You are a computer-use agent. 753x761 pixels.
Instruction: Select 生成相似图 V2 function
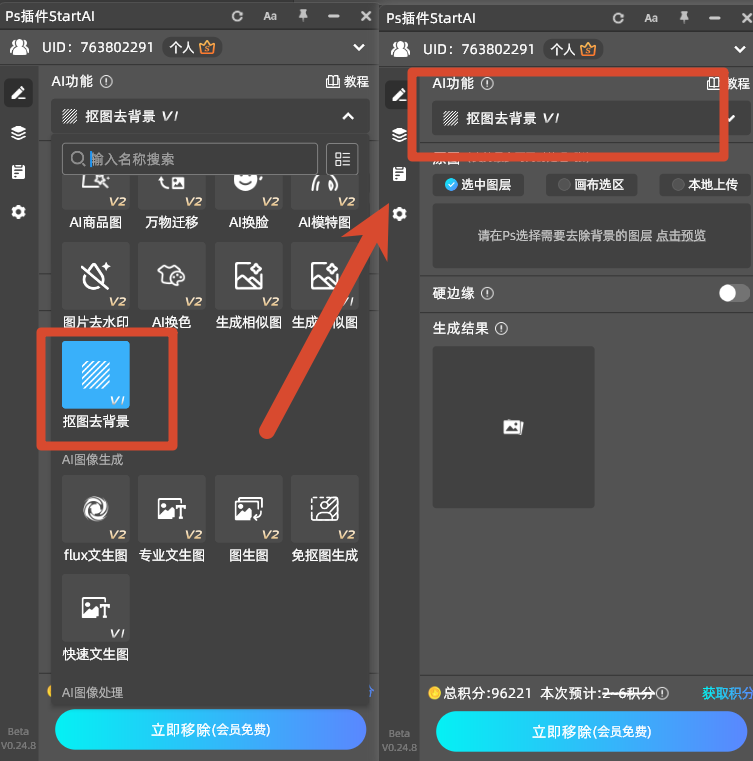click(248, 286)
